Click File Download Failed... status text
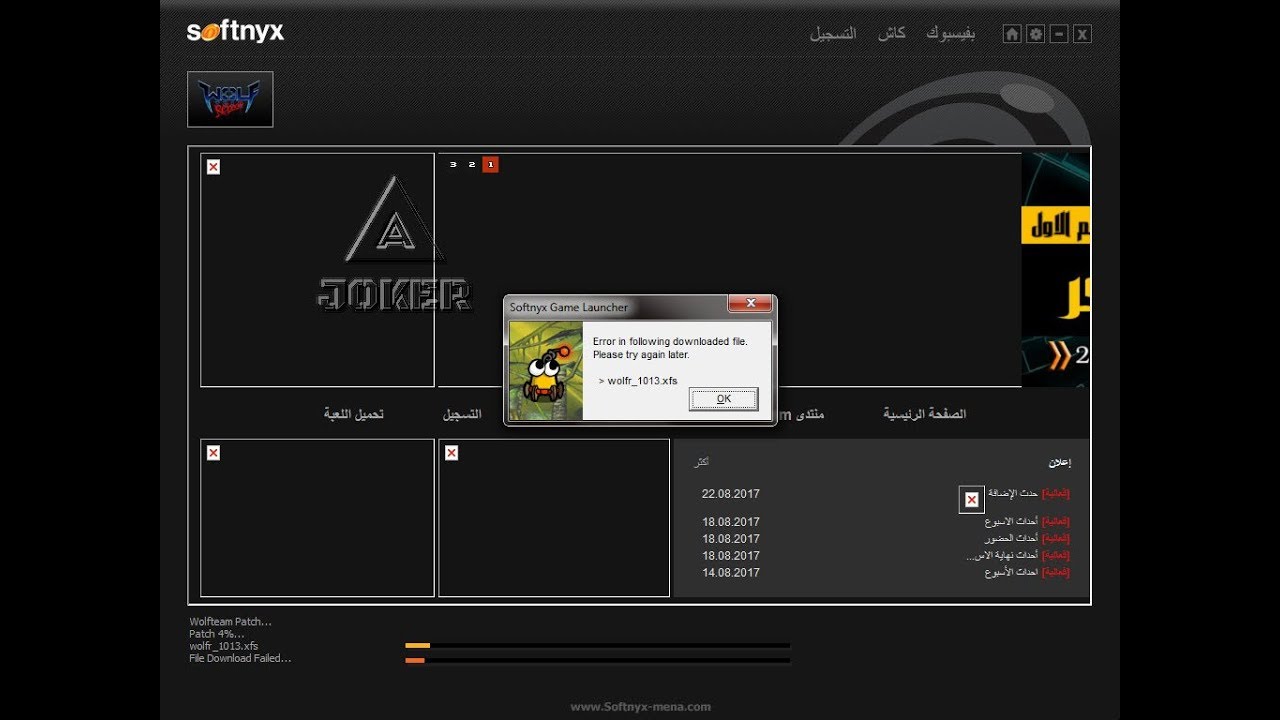This screenshot has width=1280, height=720. coord(240,658)
